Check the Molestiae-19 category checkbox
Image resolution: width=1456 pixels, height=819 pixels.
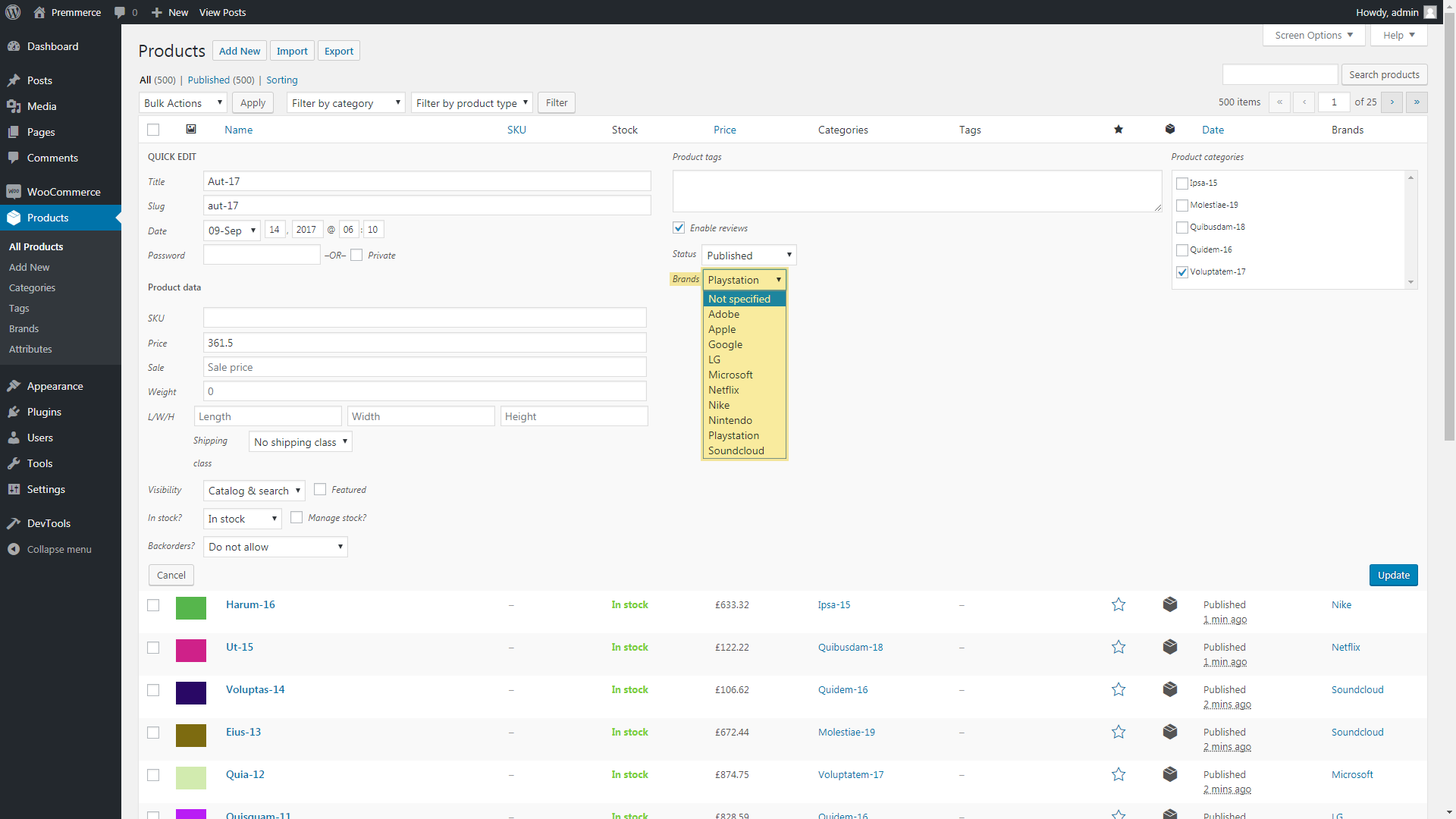[1181, 205]
